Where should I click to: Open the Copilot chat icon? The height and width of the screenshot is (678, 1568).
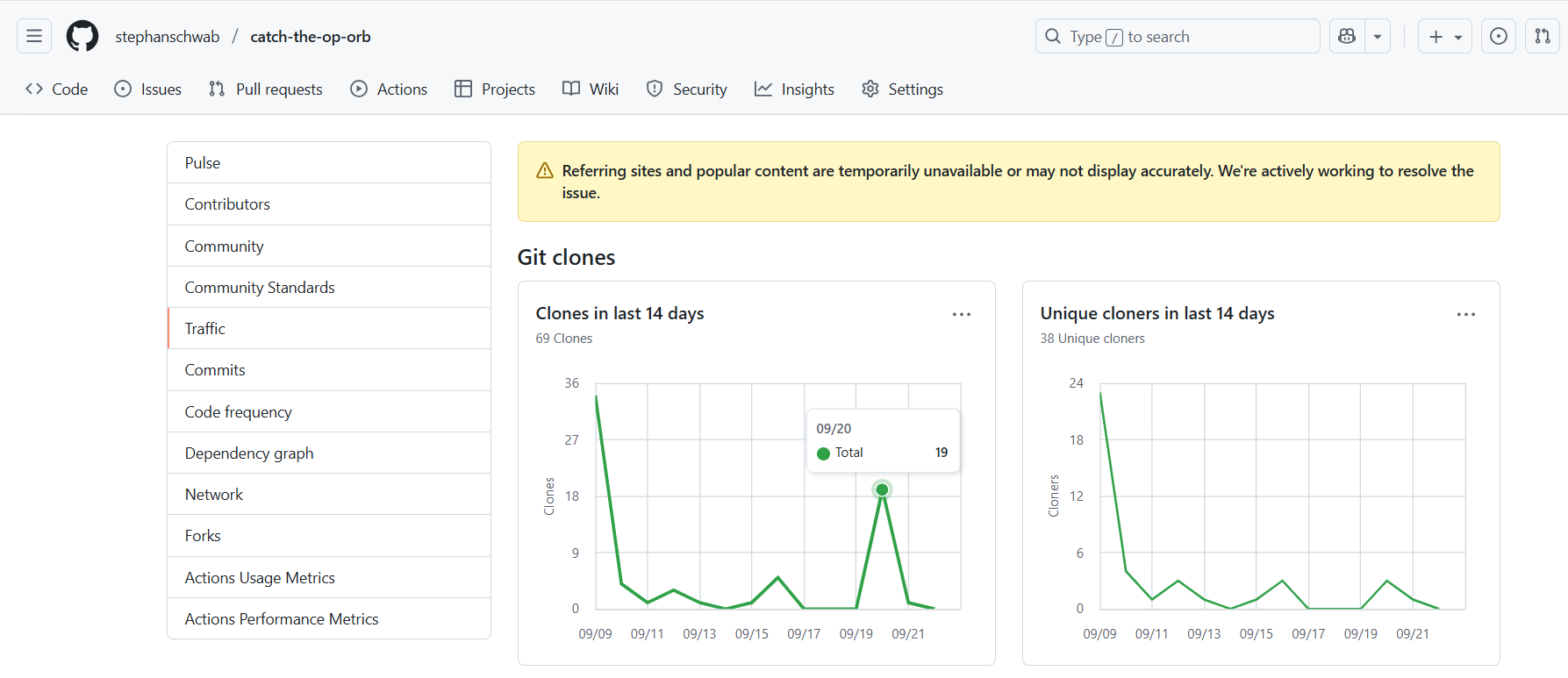point(1347,36)
